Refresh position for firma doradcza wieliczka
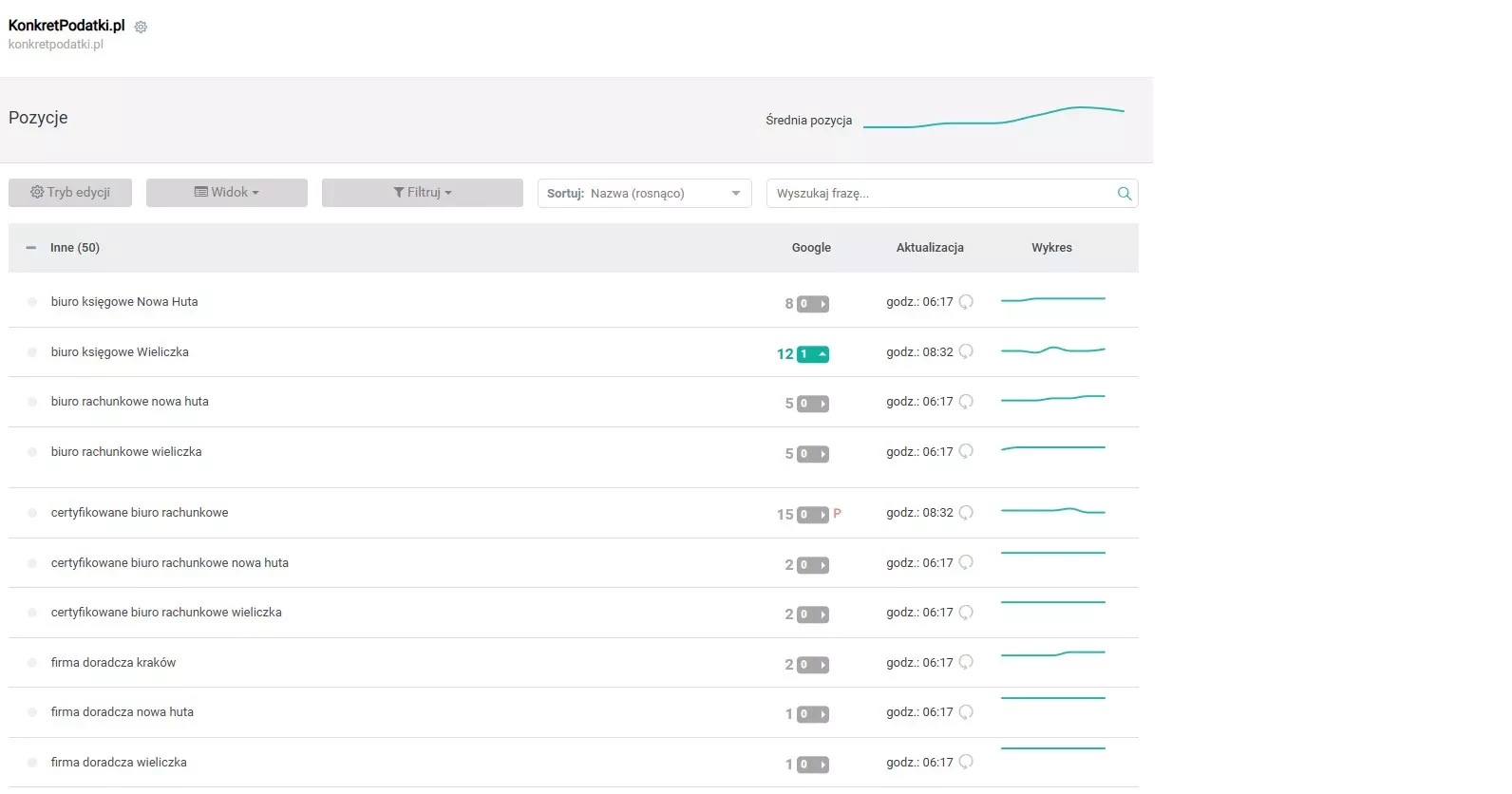The width and height of the screenshot is (1512, 794). pos(966,762)
